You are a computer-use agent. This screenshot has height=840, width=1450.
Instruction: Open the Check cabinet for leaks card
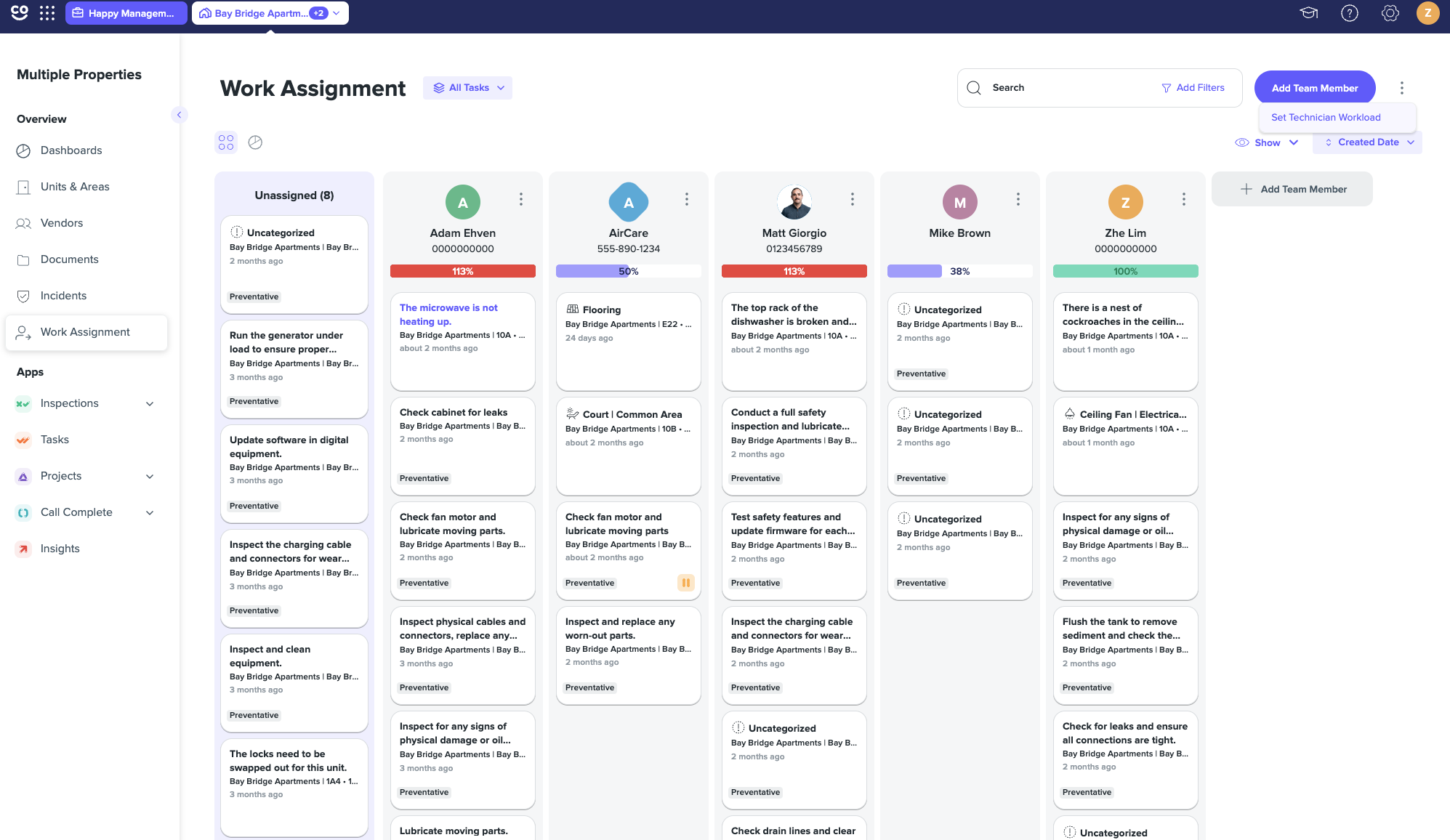tap(463, 445)
